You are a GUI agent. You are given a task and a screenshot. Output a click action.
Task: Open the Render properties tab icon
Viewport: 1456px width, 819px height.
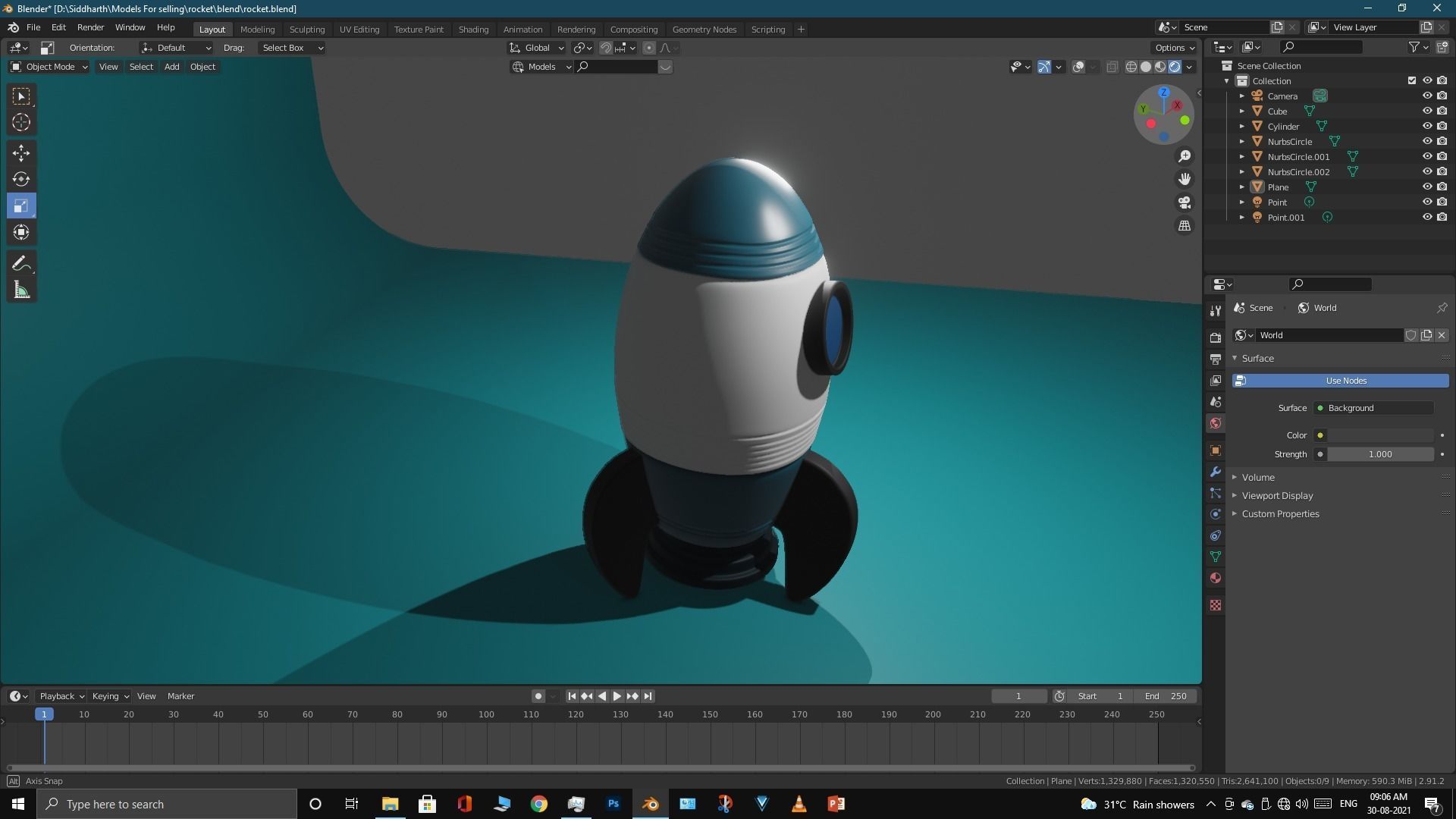pyautogui.click(x=1216, y=337)
